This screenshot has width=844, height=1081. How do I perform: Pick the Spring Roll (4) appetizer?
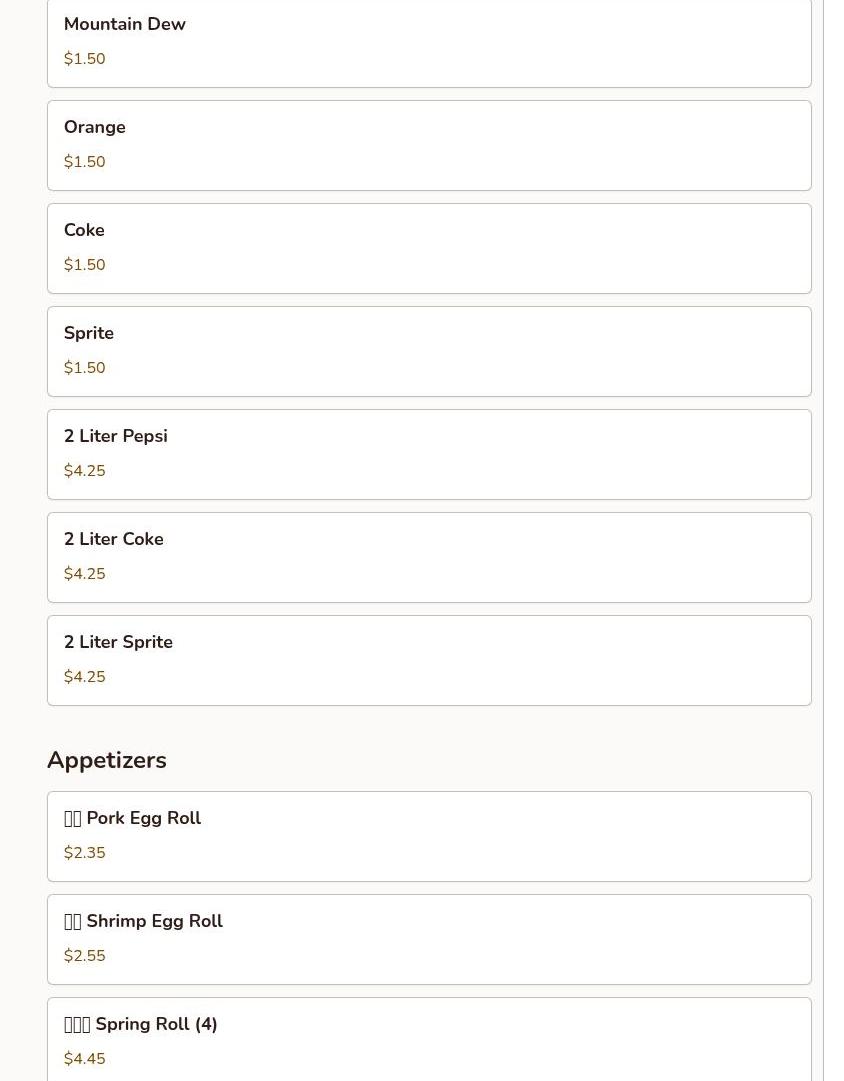(428, 1040)
